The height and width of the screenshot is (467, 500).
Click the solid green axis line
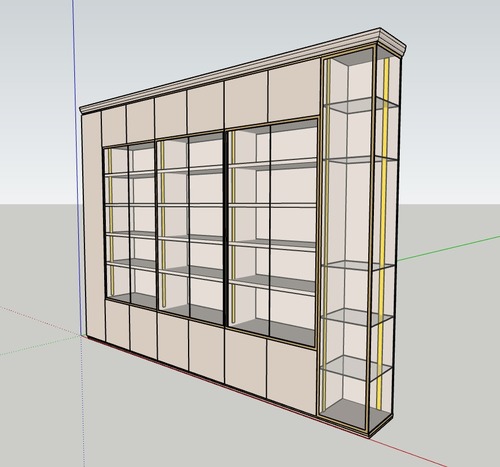pyautogui.click(x=449, y=248)
